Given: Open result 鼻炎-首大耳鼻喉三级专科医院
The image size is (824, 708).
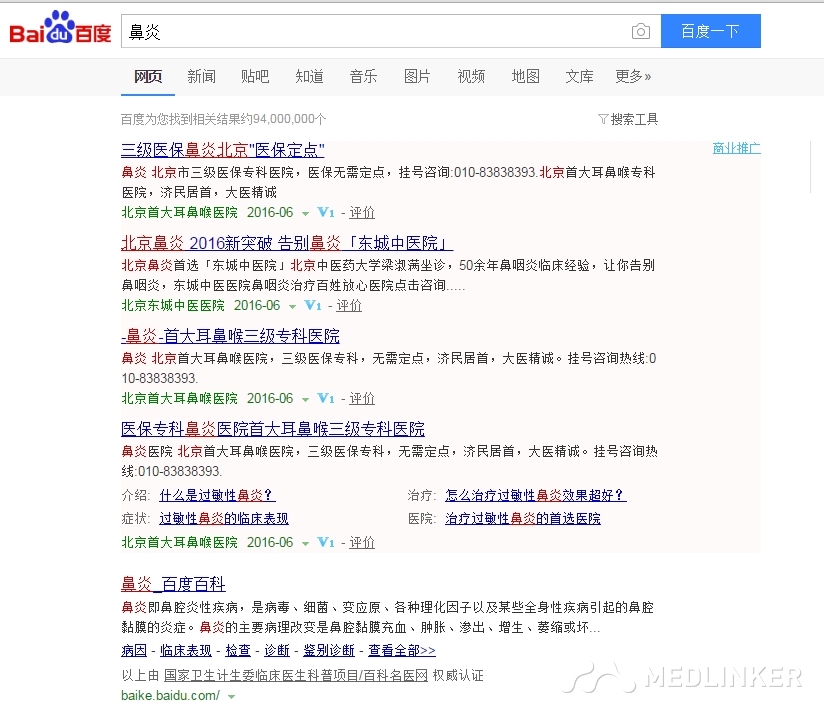Looking at the screenshot, I should [230, 336].
